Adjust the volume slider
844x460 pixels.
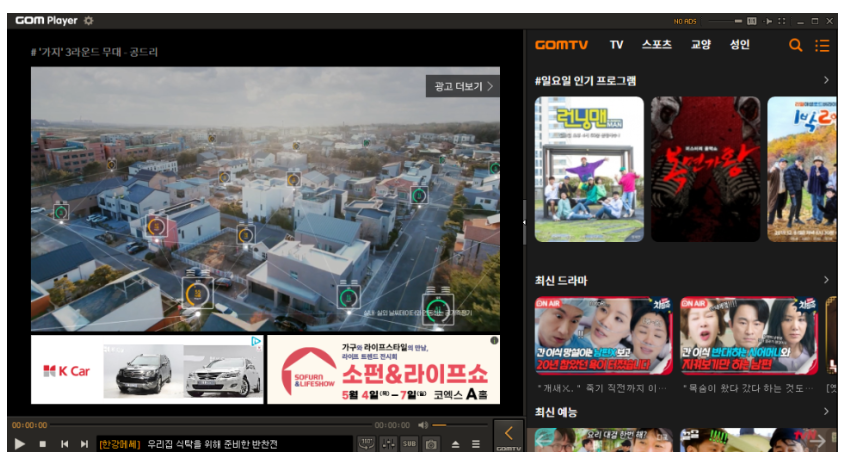[459, 425]
